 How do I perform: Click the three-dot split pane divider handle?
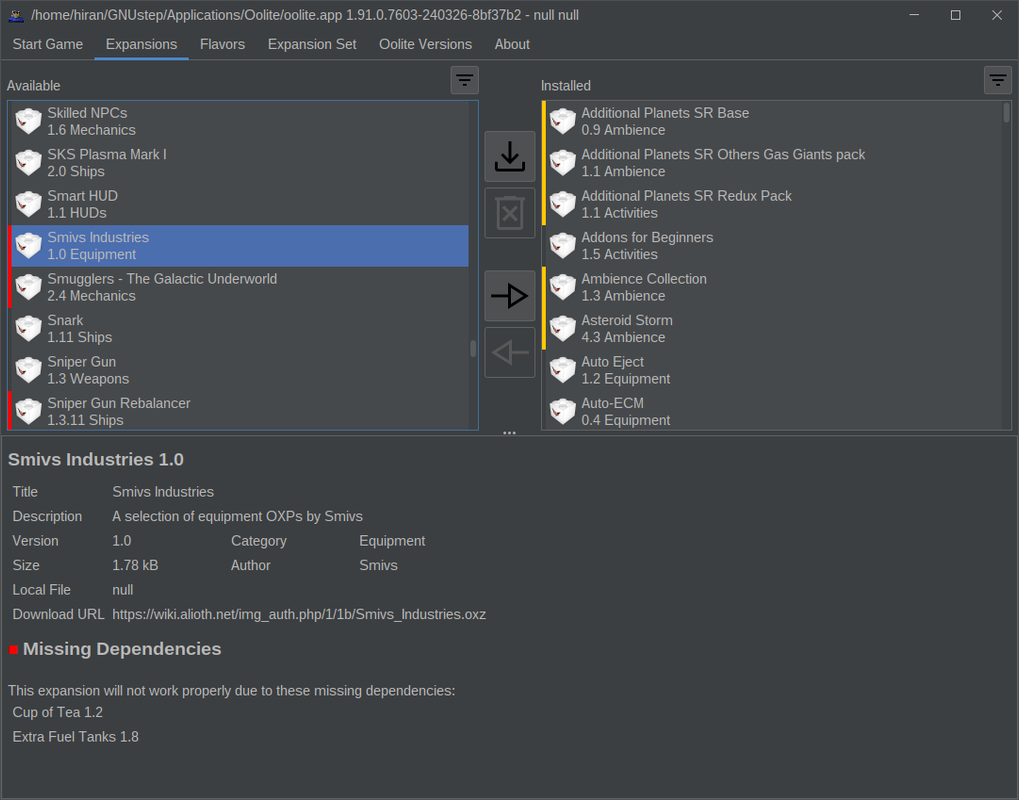pyautogui.click(x=510, y=433)
